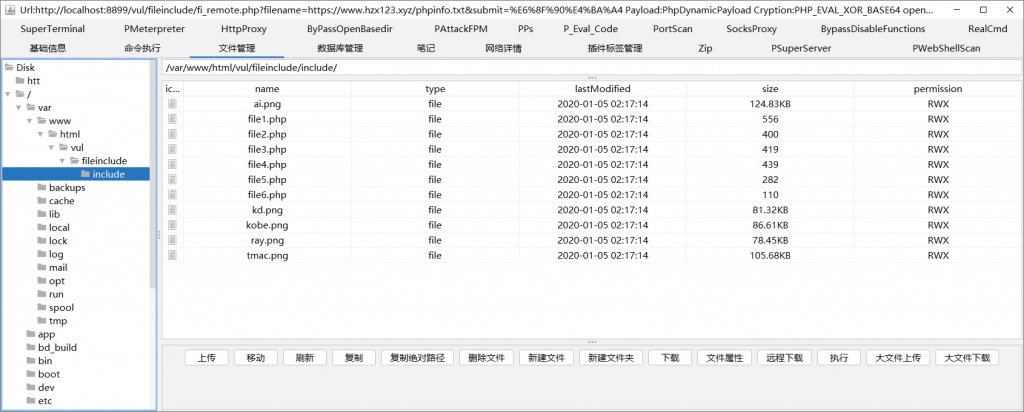Open the 基础信息 tab
Image resolution: width=1024 pixels, height=412 pixels.
click(48, 48)
